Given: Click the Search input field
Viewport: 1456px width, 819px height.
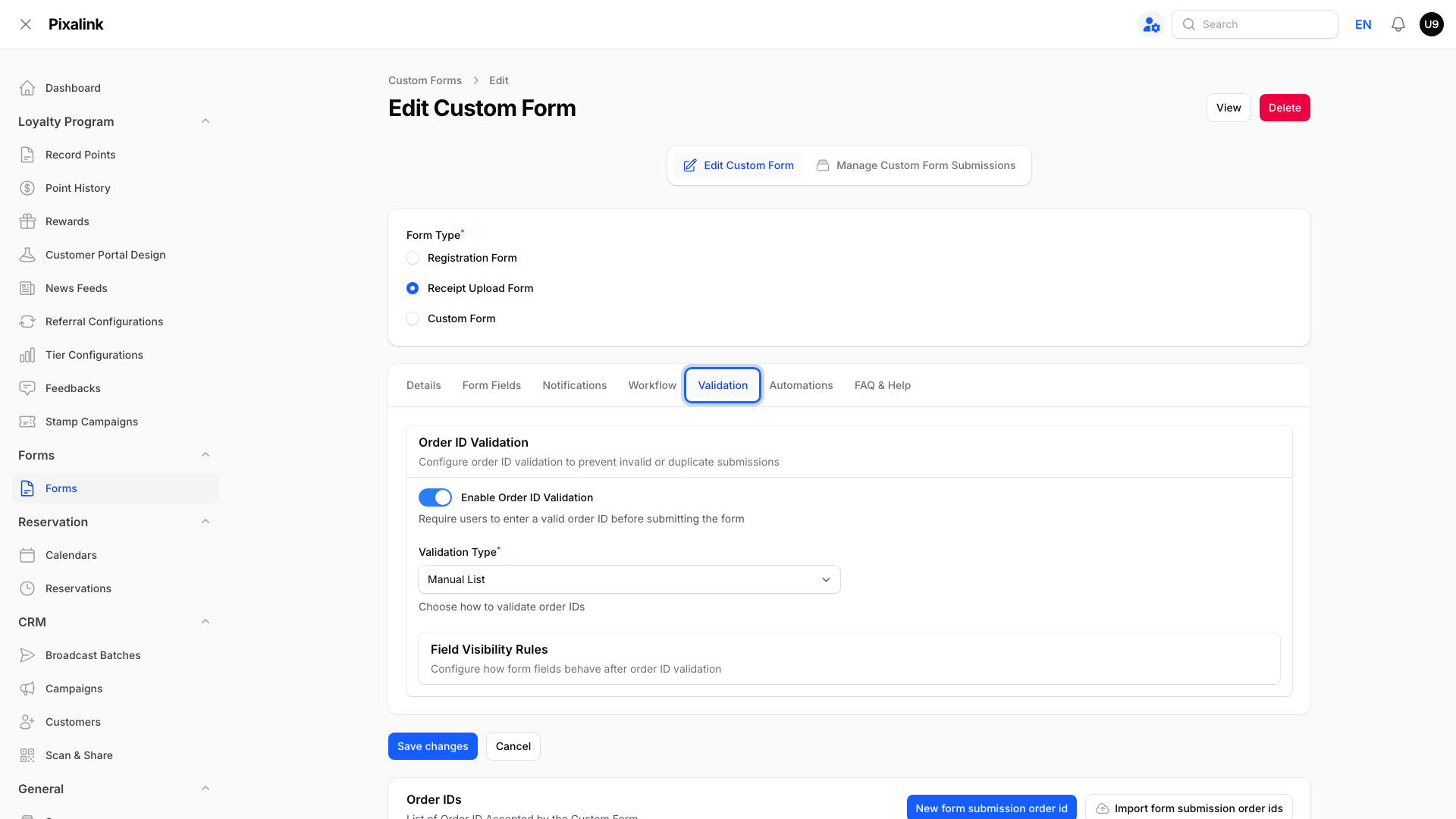Looking at the screenshot, I should [1255, 24].
